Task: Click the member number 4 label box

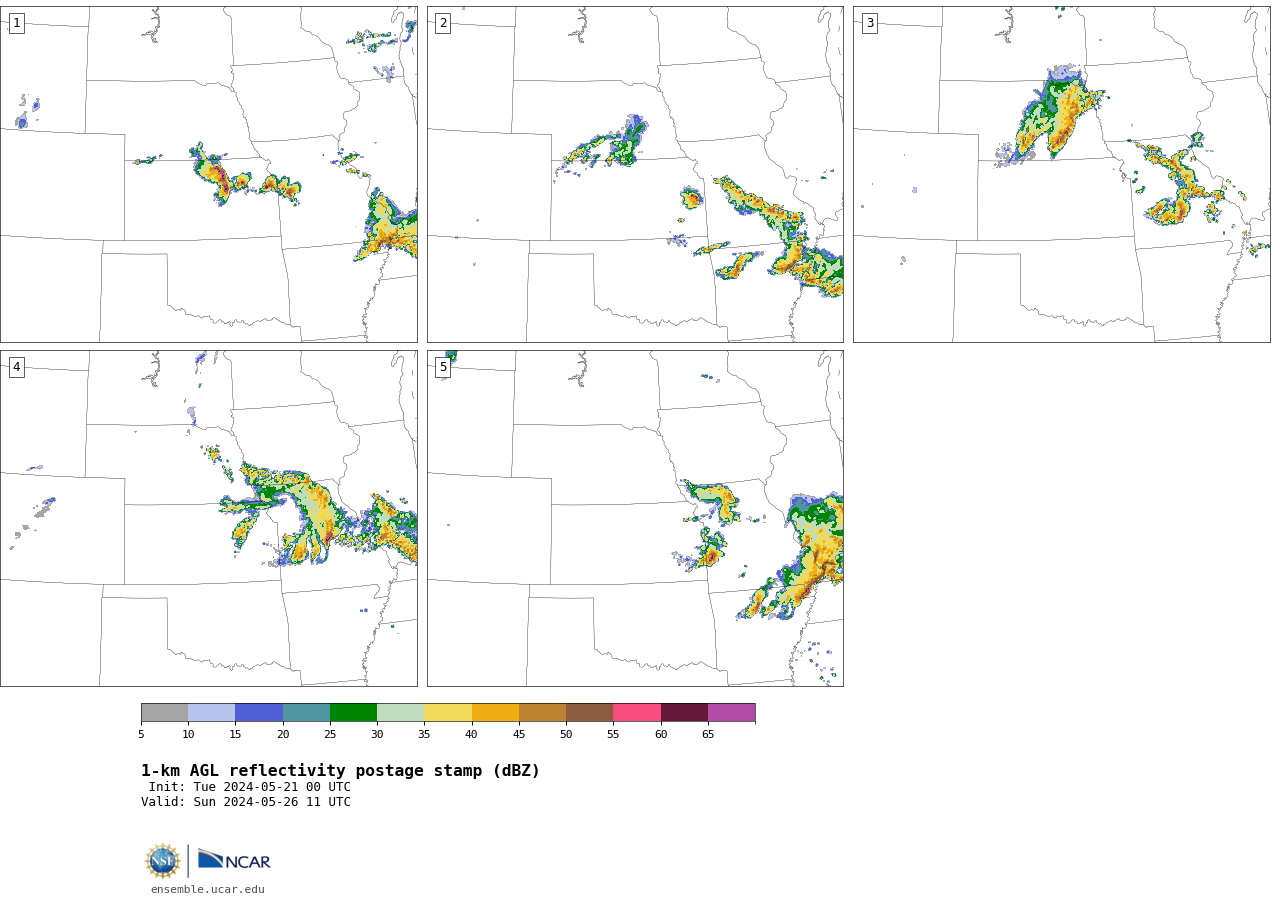Action: 16,367
